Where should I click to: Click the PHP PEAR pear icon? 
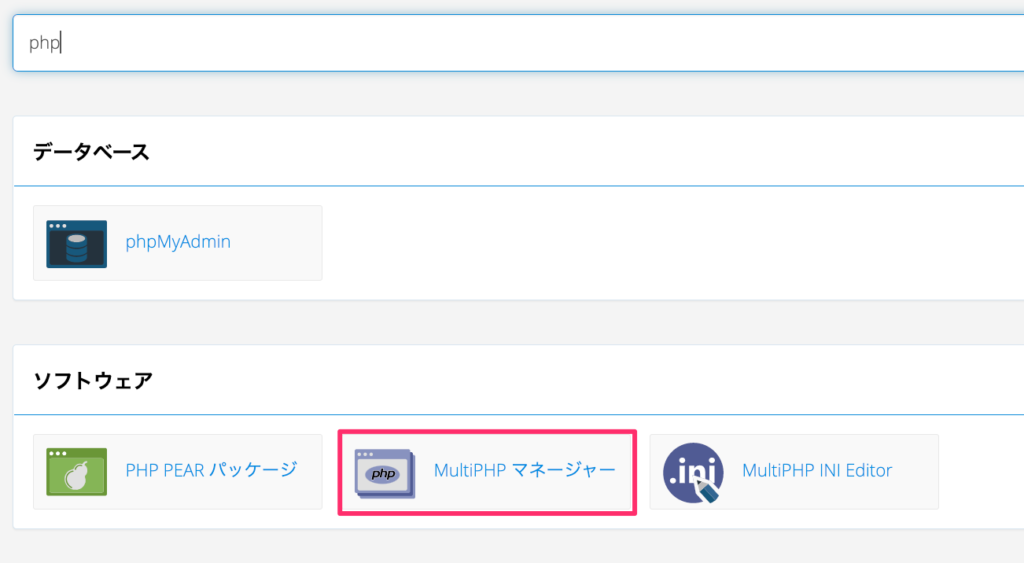(x=76, y=472)
